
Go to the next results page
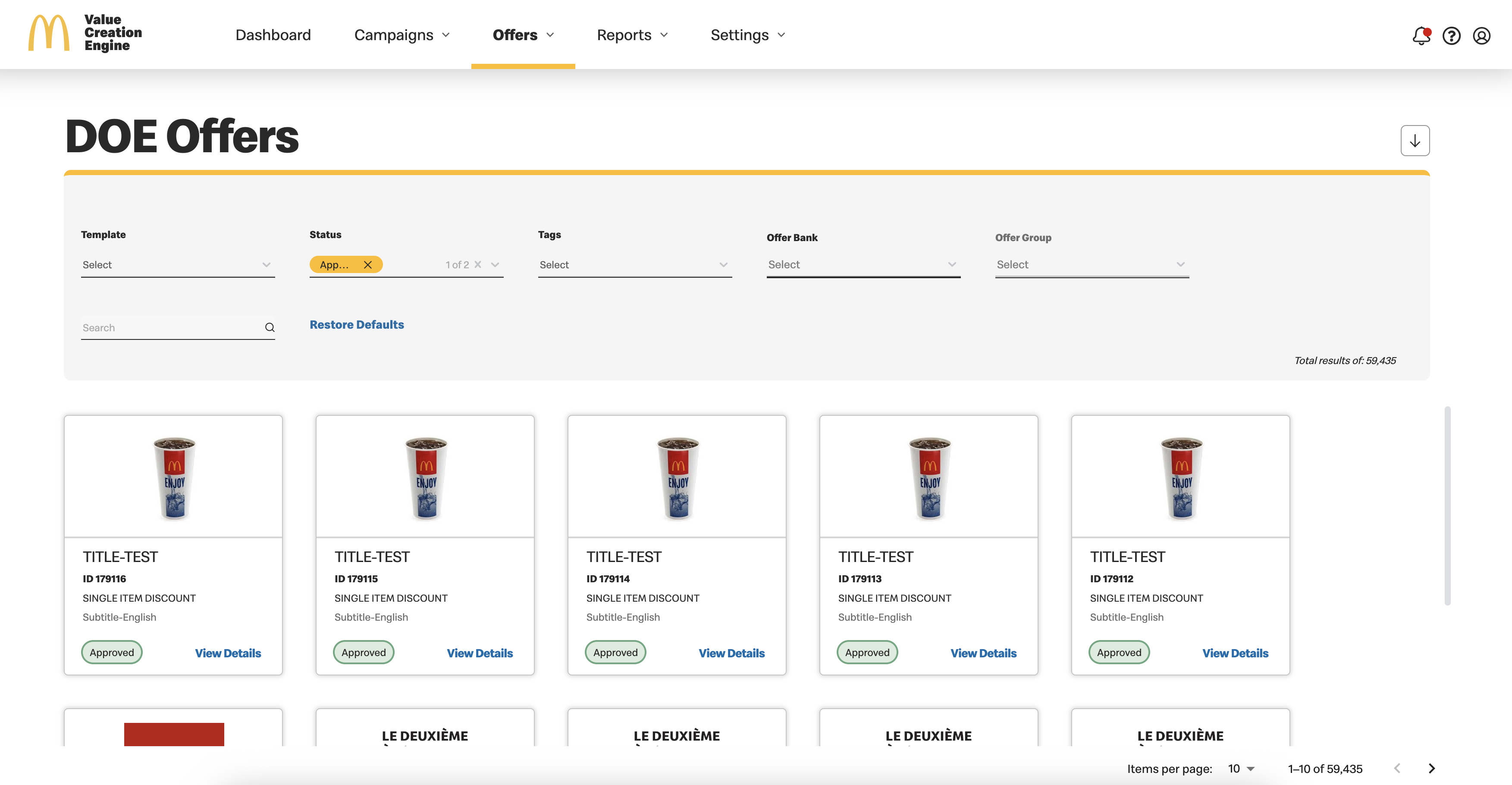click(x=1432, y=769)
